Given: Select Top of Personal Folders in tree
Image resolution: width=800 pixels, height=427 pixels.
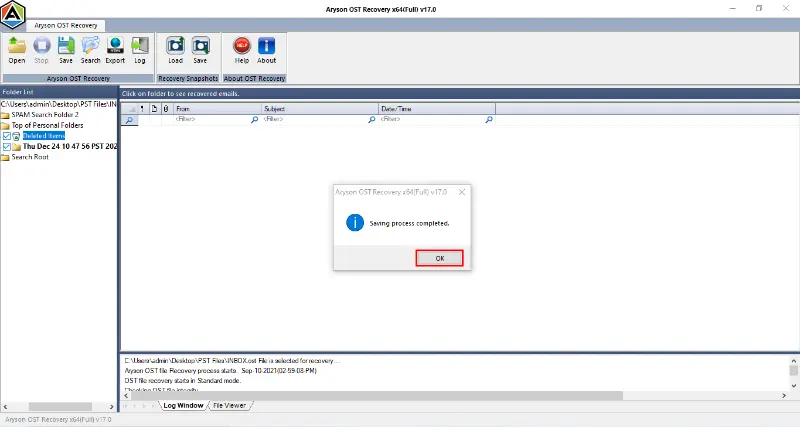Looking at the screenshot, I should pyautogui.click(x=47, y=125).
